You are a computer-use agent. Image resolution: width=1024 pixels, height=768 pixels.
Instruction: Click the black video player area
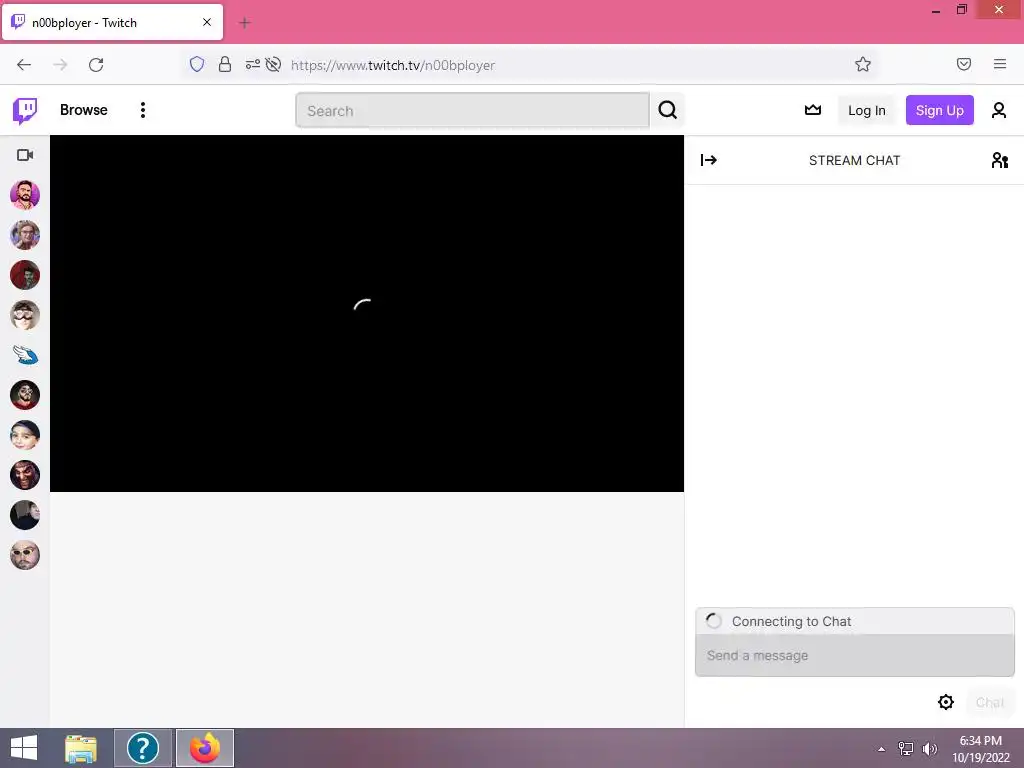[367, 313]
